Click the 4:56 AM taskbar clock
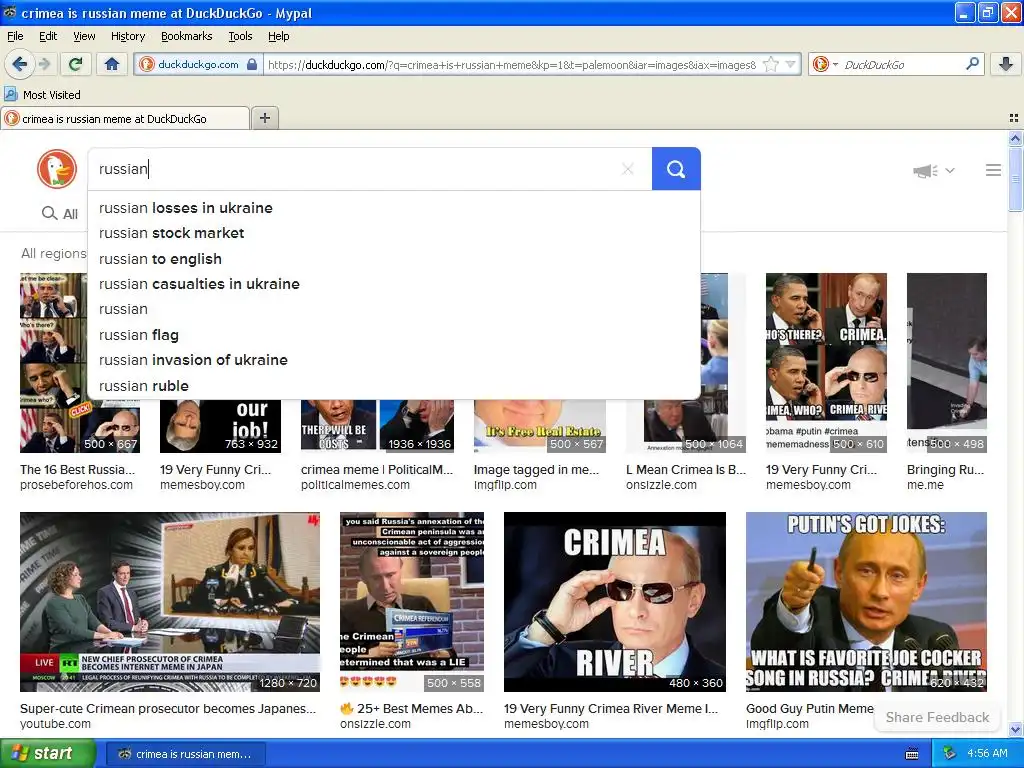 pyautogui.click(x=987, y=754)
